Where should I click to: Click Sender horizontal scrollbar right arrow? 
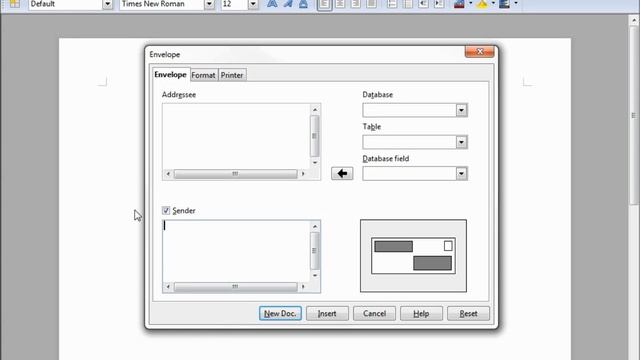pos(303,287)
